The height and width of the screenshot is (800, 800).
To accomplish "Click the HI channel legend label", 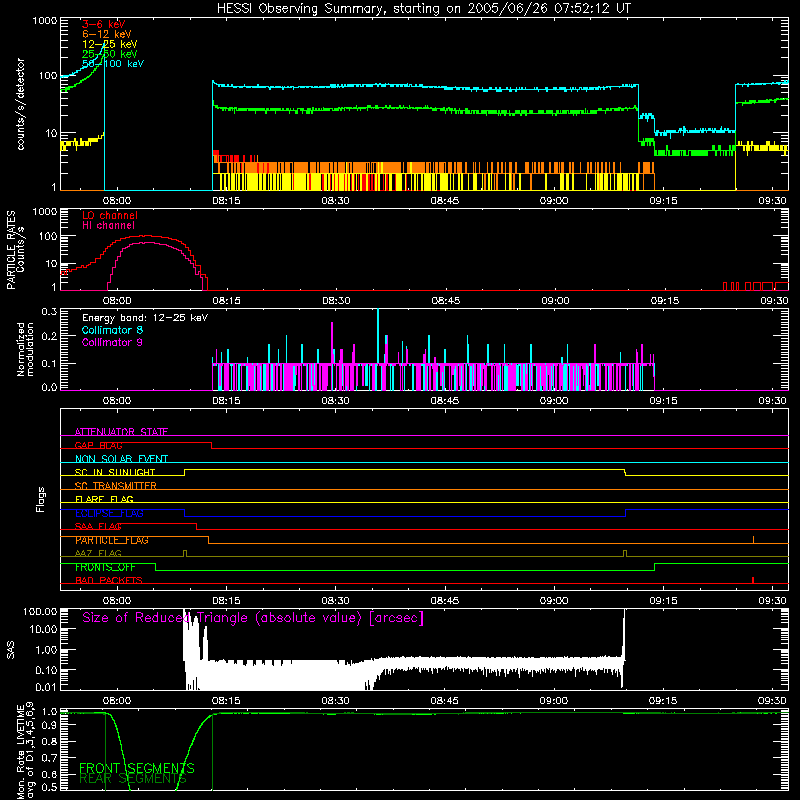I will click(109, 226).
